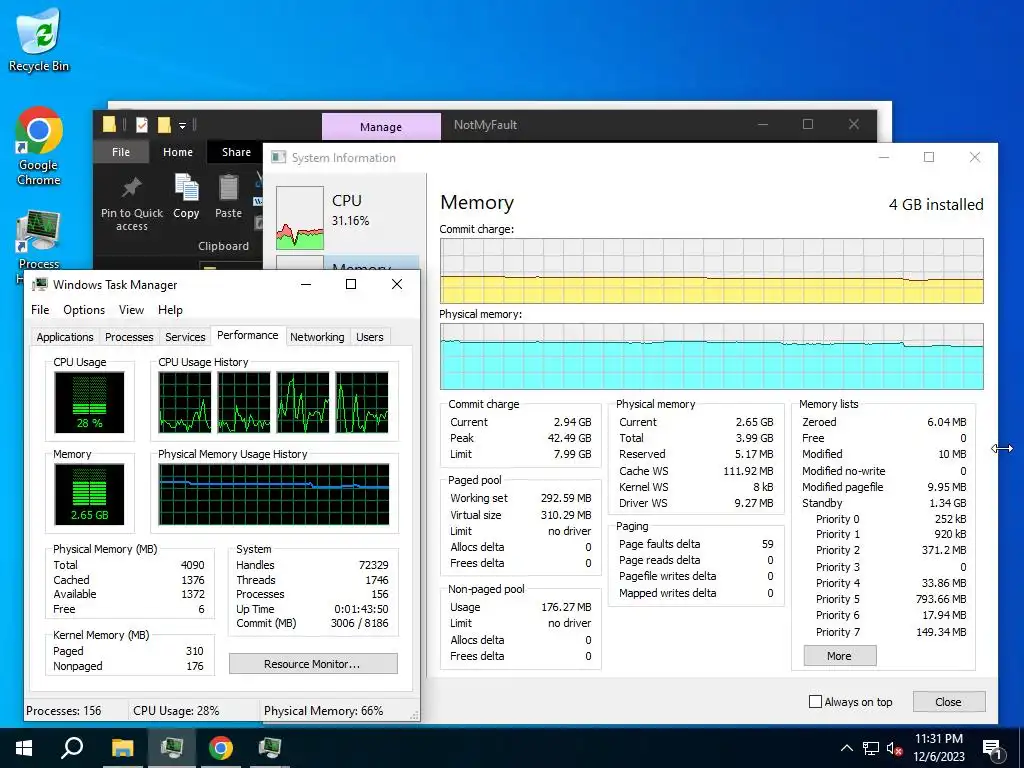Select the Performance tab
Image resolution: width=1024 pixels, height=768 pixels.
point(248,335)
